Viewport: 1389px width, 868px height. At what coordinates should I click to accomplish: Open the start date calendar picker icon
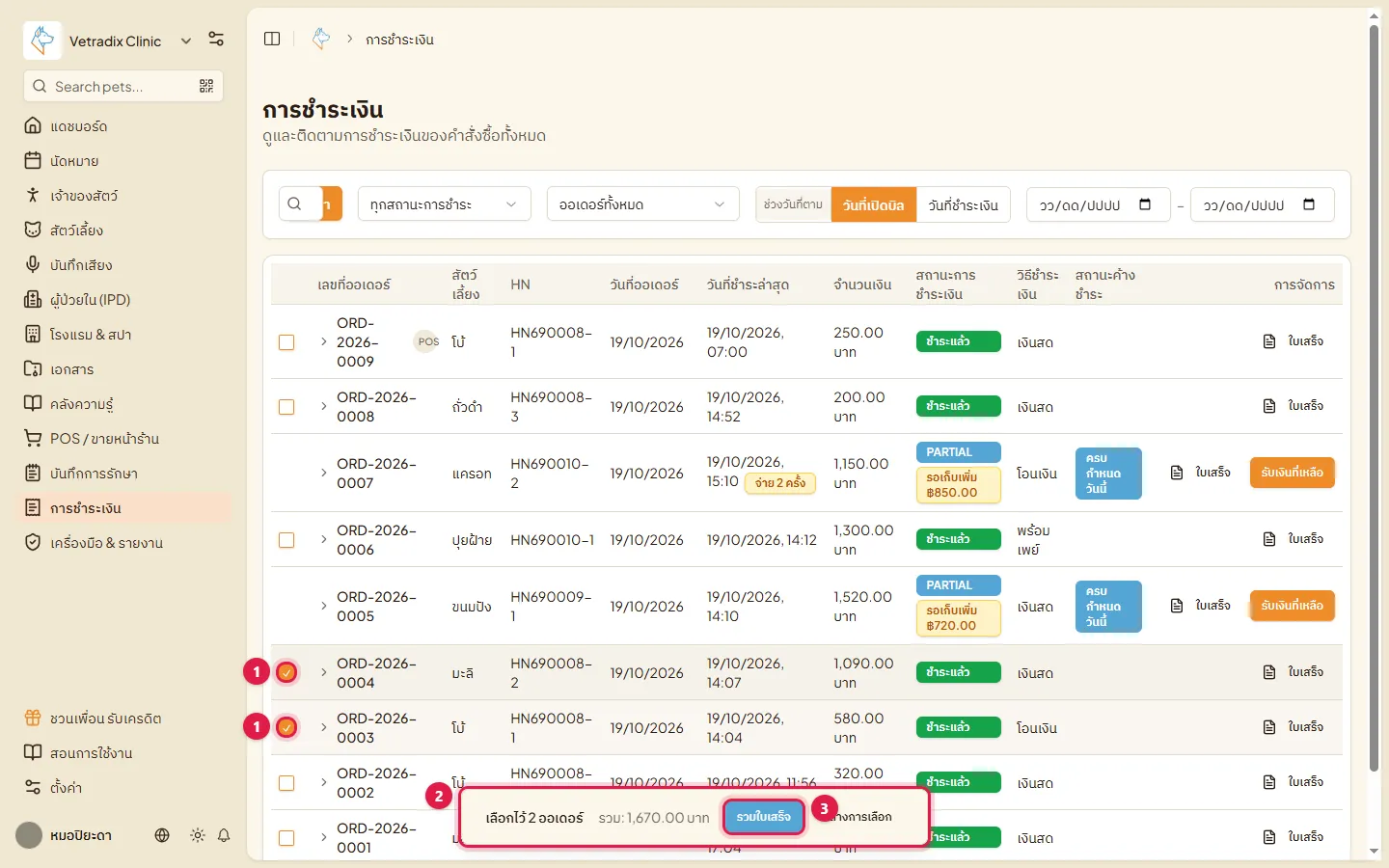pos(1145,204)
